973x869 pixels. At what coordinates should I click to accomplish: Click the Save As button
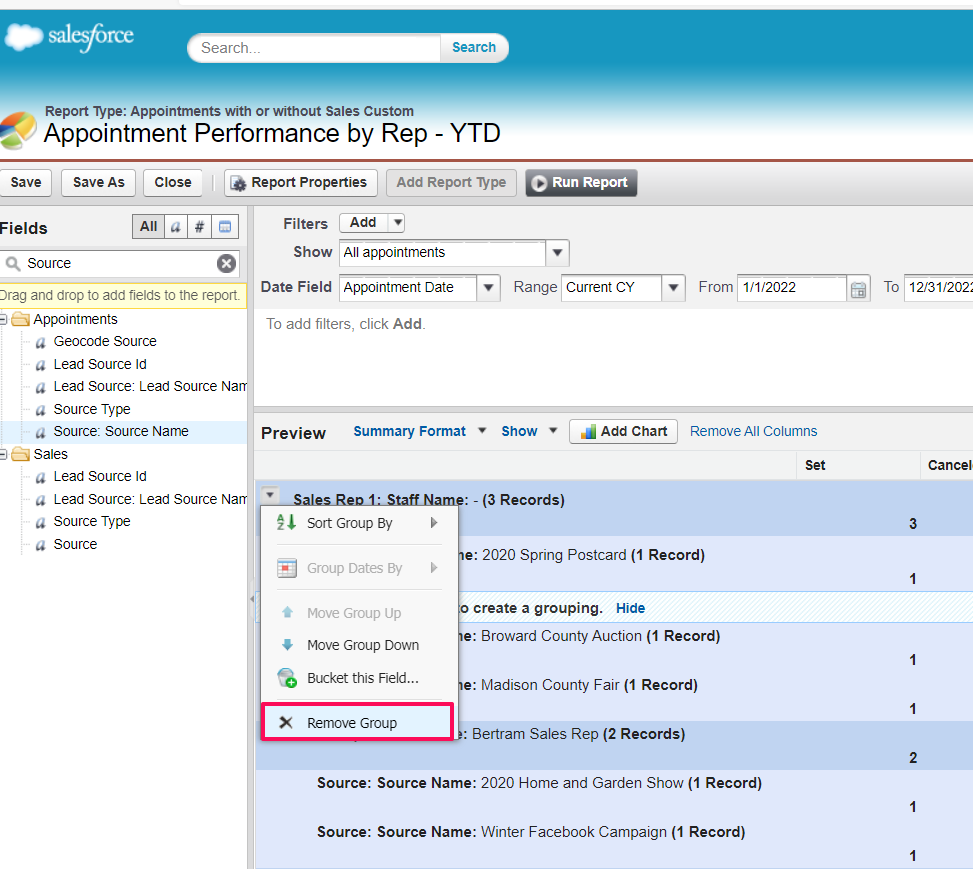[99, 182]
